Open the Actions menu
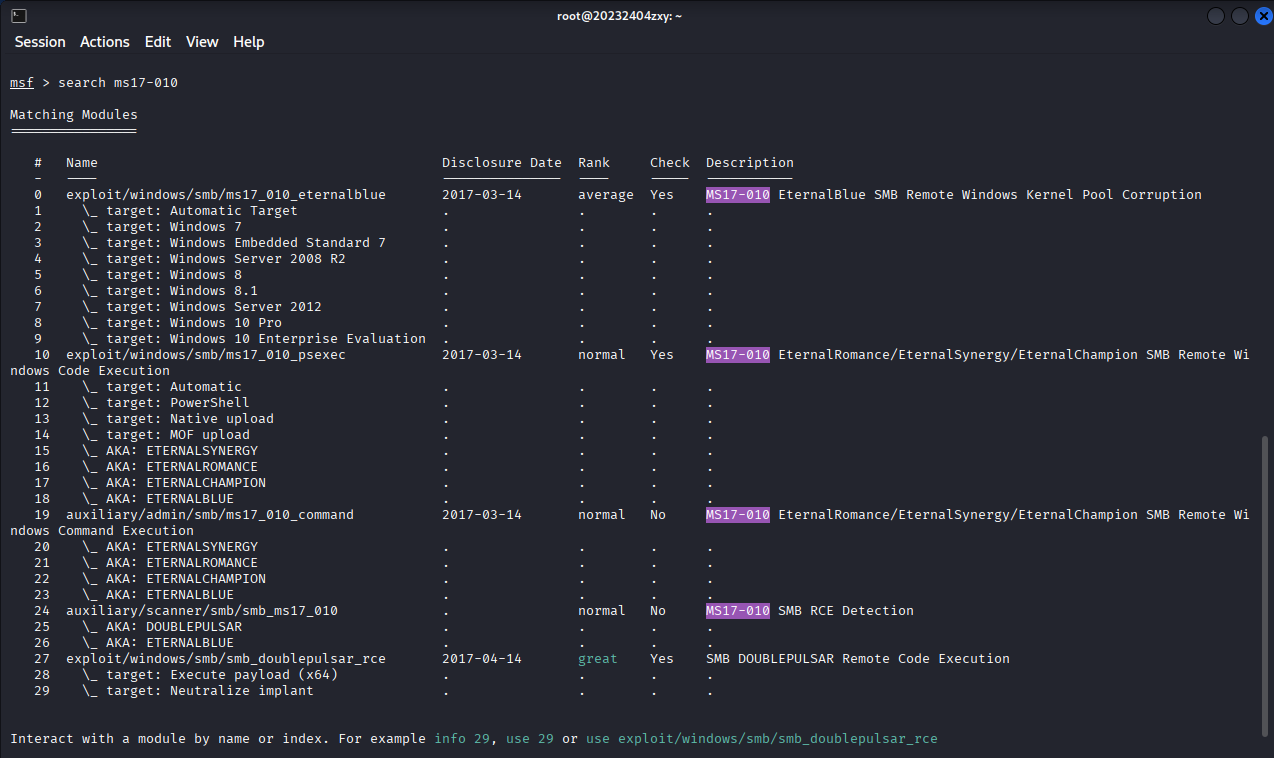This screenshot has height=758, width=1274. pyautogui.click(x=105, y=42)
